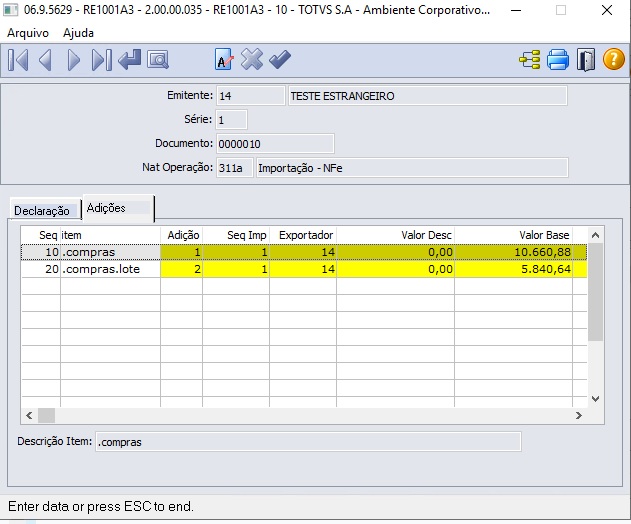
Task: Click the Seq column header
Action: click(x=41, y=235)
